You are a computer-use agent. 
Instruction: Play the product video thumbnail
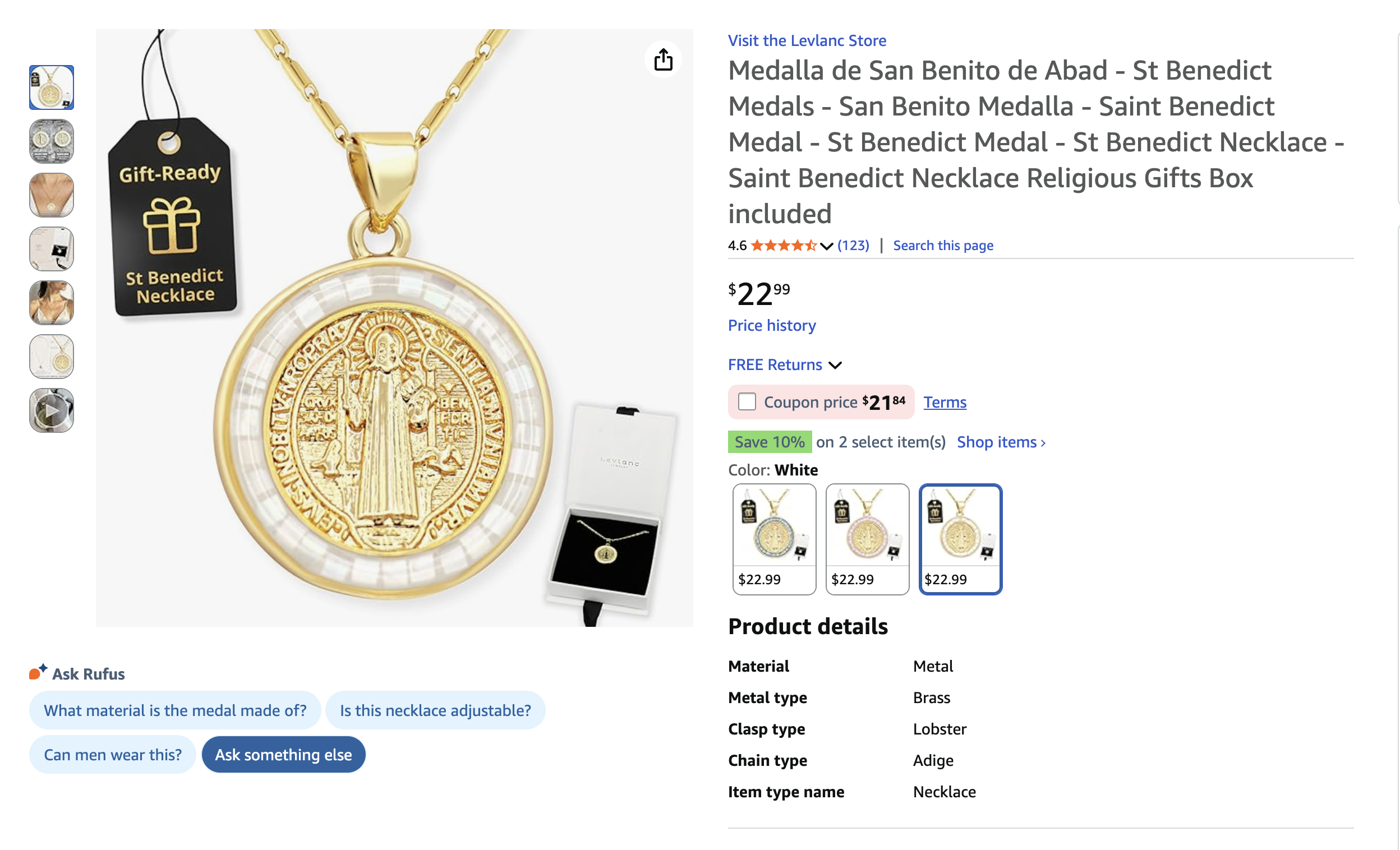(x=52, y=410)
